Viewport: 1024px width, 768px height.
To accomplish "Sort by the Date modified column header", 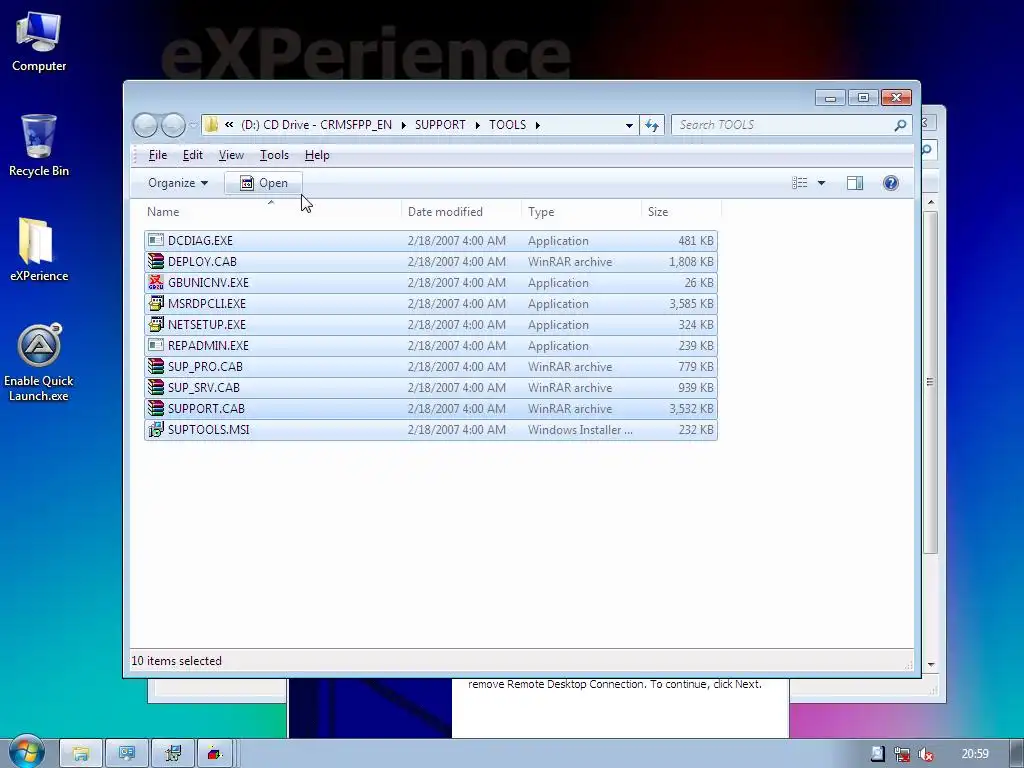I will click(461, 212).
